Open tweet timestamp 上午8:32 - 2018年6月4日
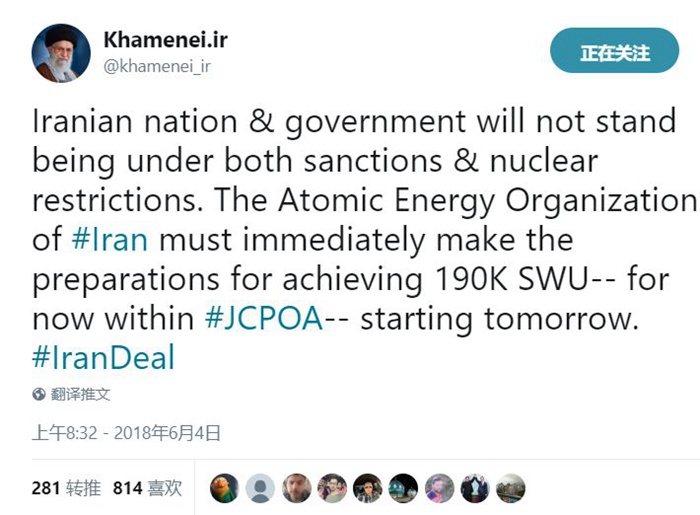This screenshot has height=515, width=700. point(126,433)
